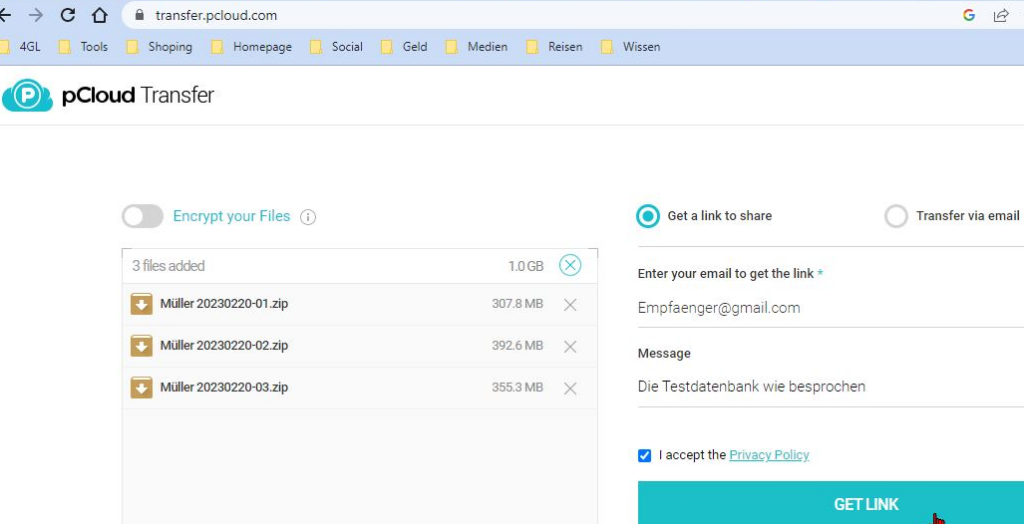The width and height of the screenshot is (1024, 524).
Task: Select Transfer via email option
Action: coord(896,216)
